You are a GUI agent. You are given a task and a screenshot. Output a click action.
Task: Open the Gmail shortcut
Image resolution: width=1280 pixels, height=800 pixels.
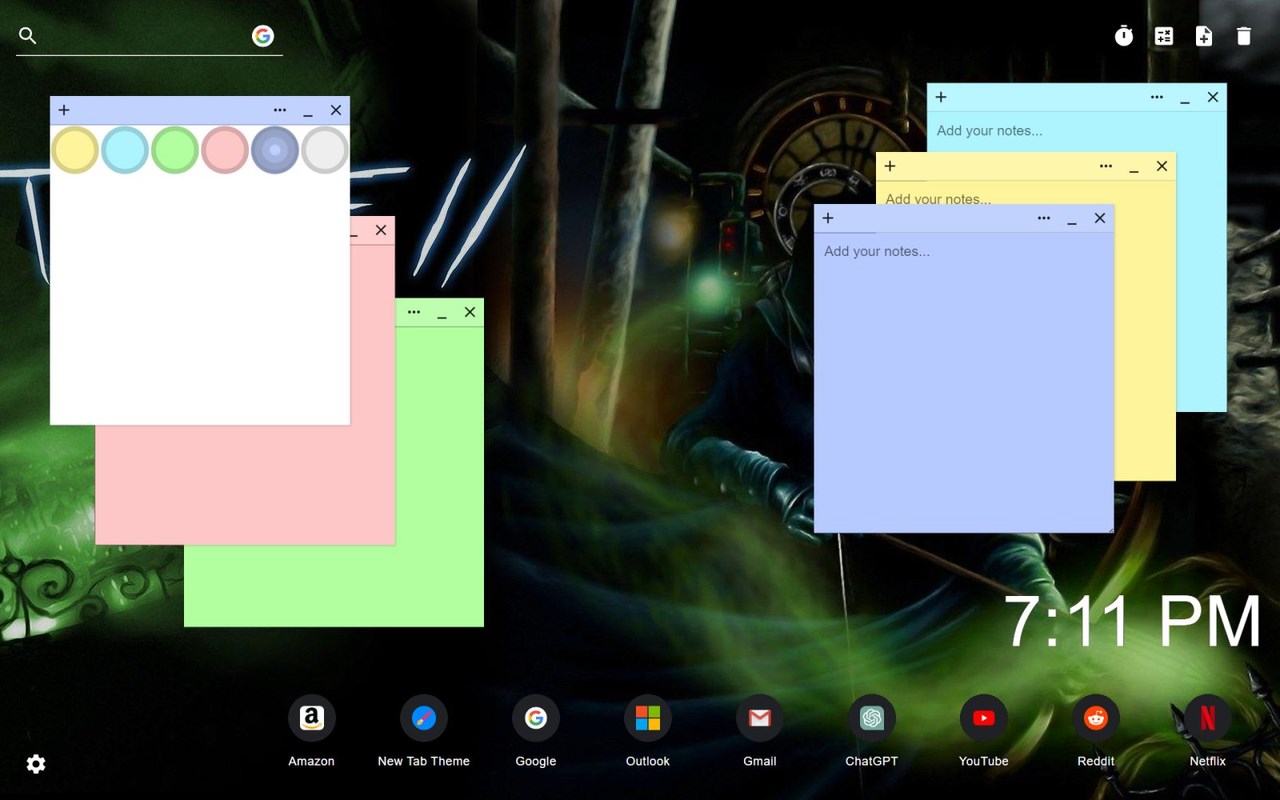pos(760,718)
